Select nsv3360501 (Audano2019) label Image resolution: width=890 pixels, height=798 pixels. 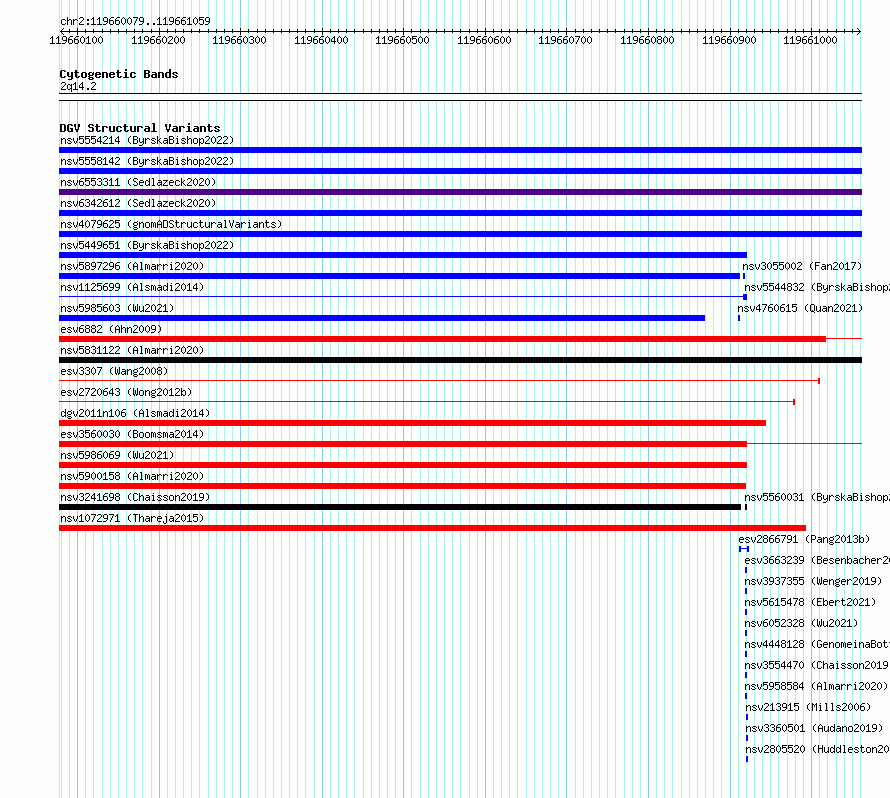coord(814,728)
